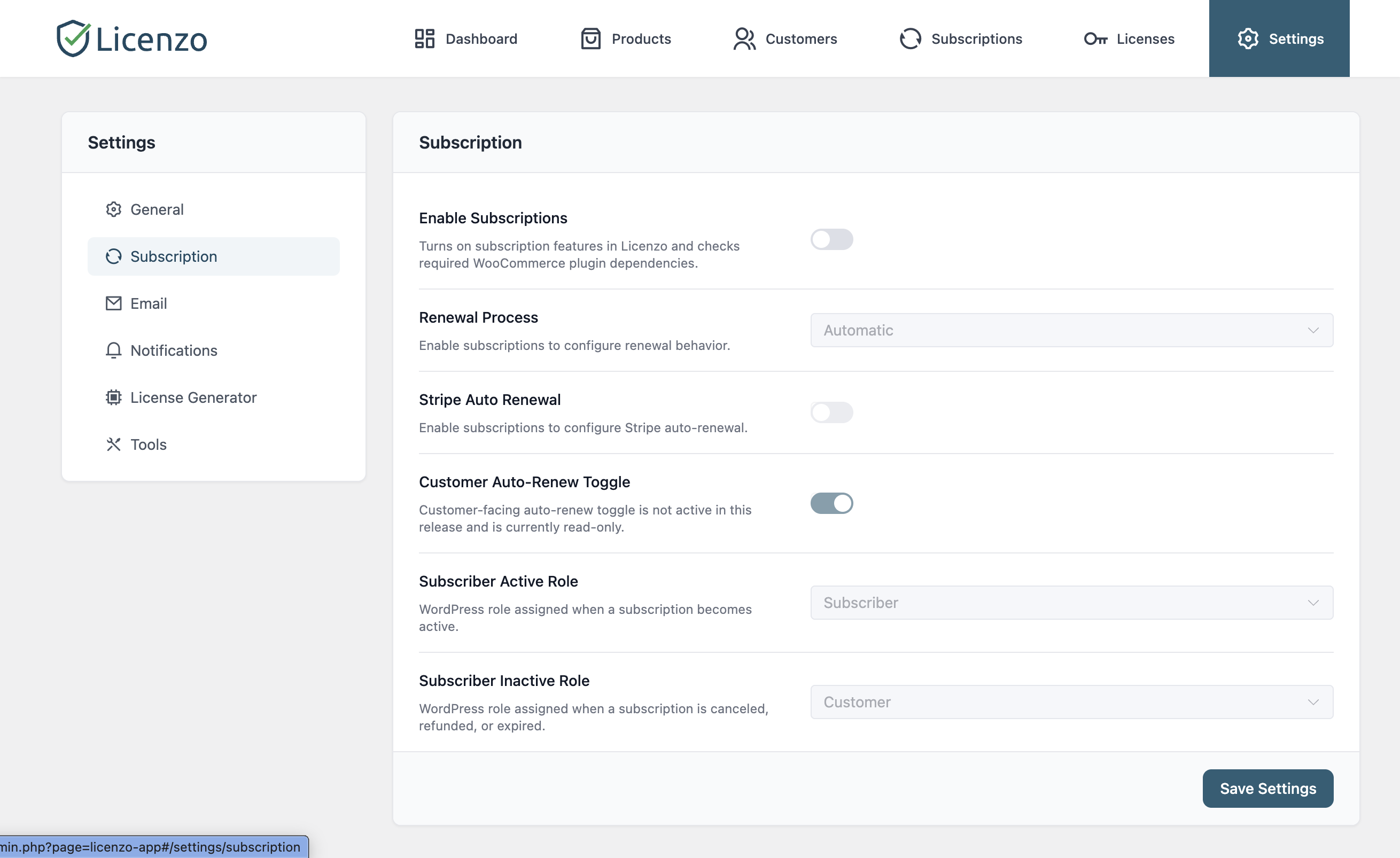
Task: Select the Notifications bell icon
Action: (114, 350)
